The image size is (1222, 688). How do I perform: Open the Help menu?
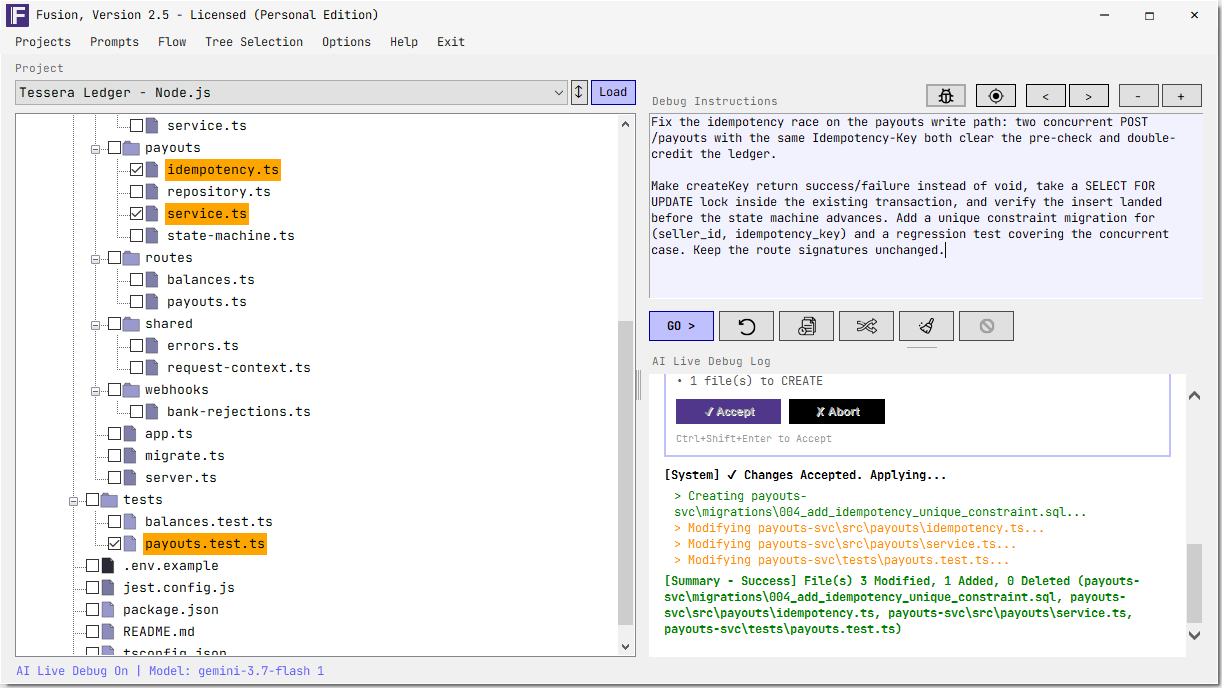pos(404,42)
